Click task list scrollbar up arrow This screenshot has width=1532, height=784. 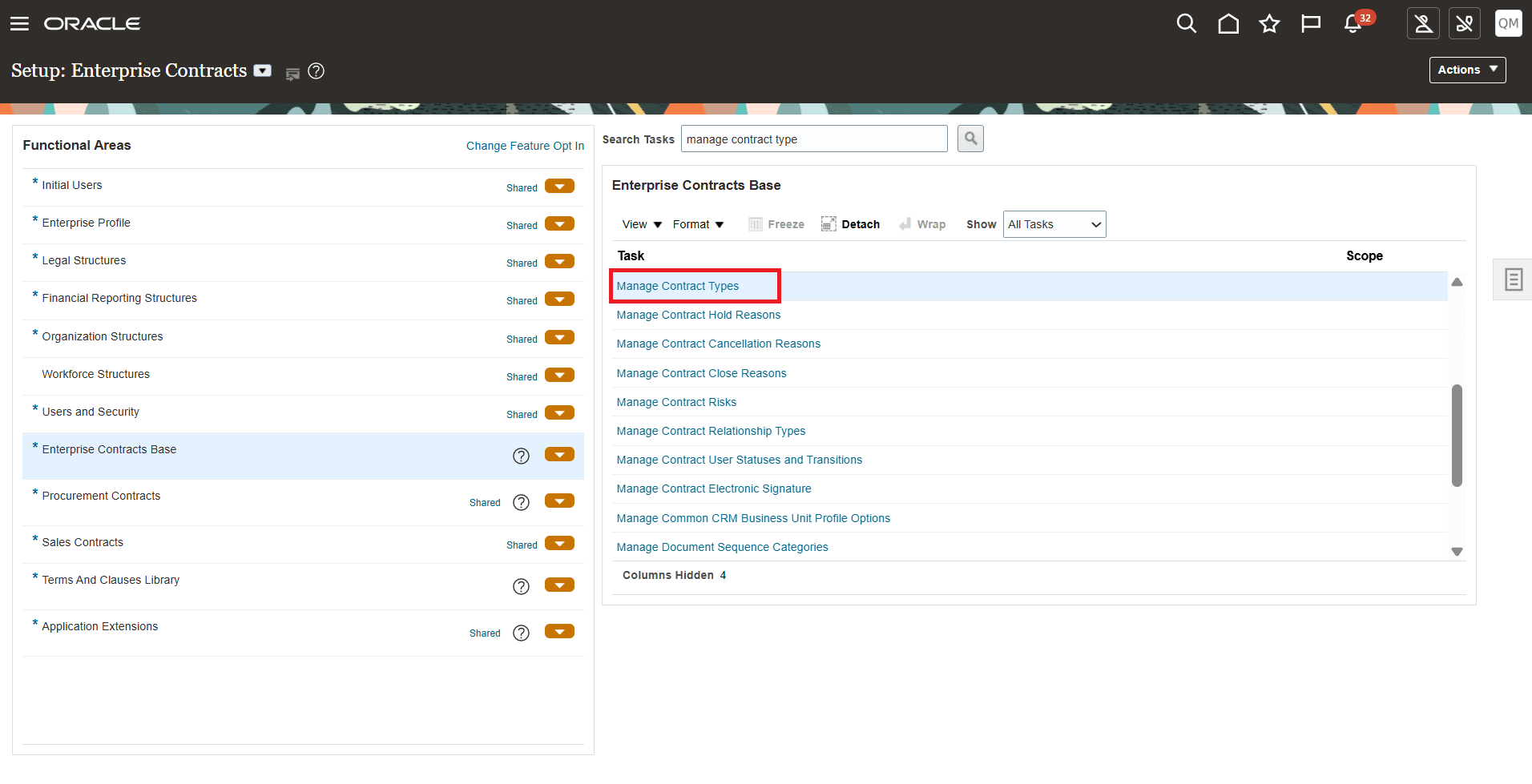[1457, 282]
